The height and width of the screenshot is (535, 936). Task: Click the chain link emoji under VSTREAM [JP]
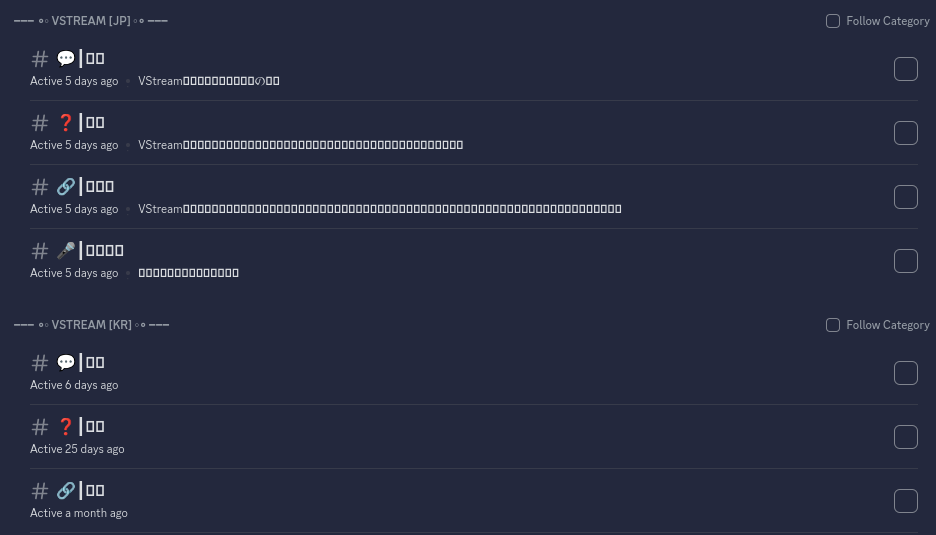click(66, 187)
